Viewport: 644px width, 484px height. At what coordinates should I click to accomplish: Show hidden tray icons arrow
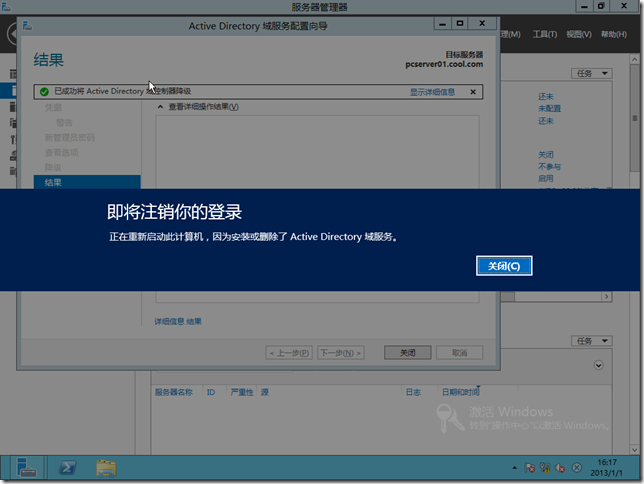(514, 468)
